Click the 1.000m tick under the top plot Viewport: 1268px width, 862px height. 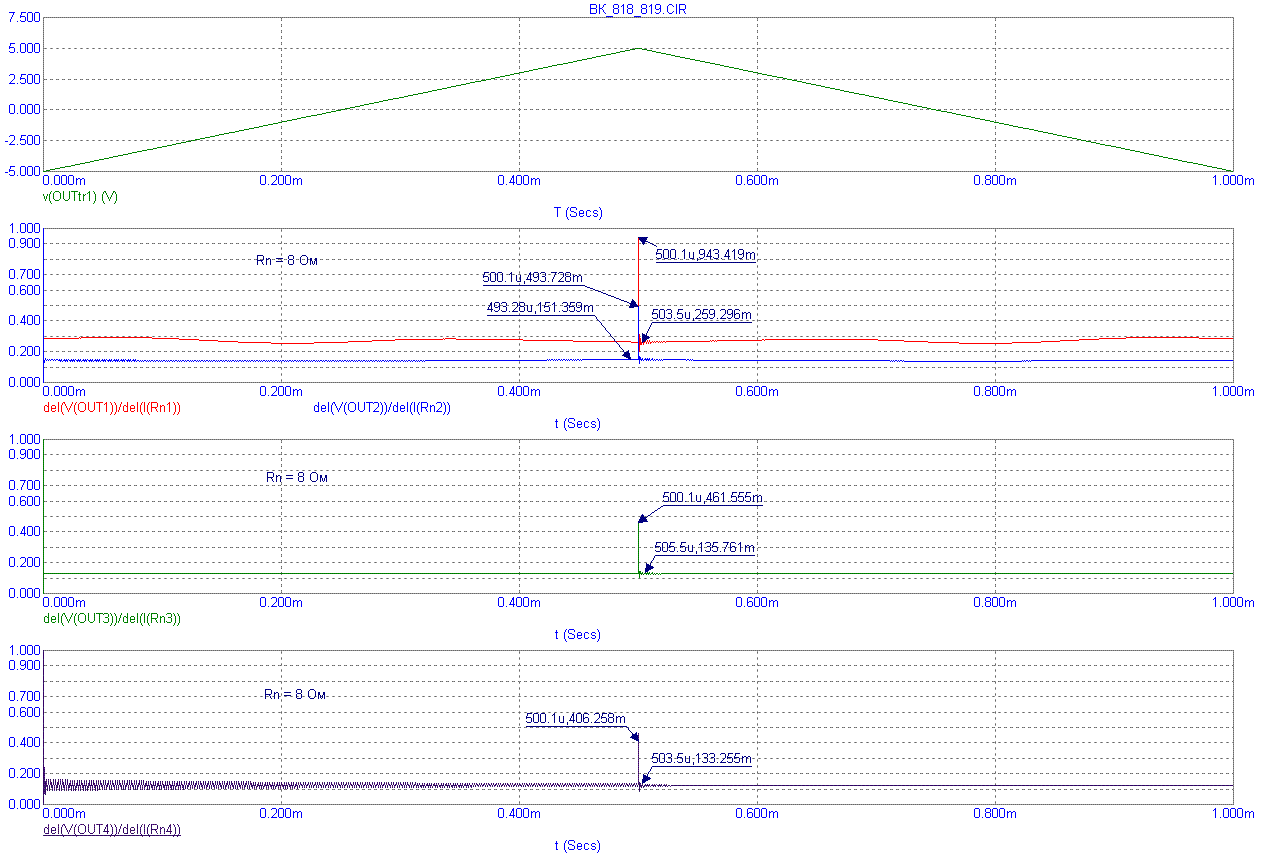click(1233, 181)
